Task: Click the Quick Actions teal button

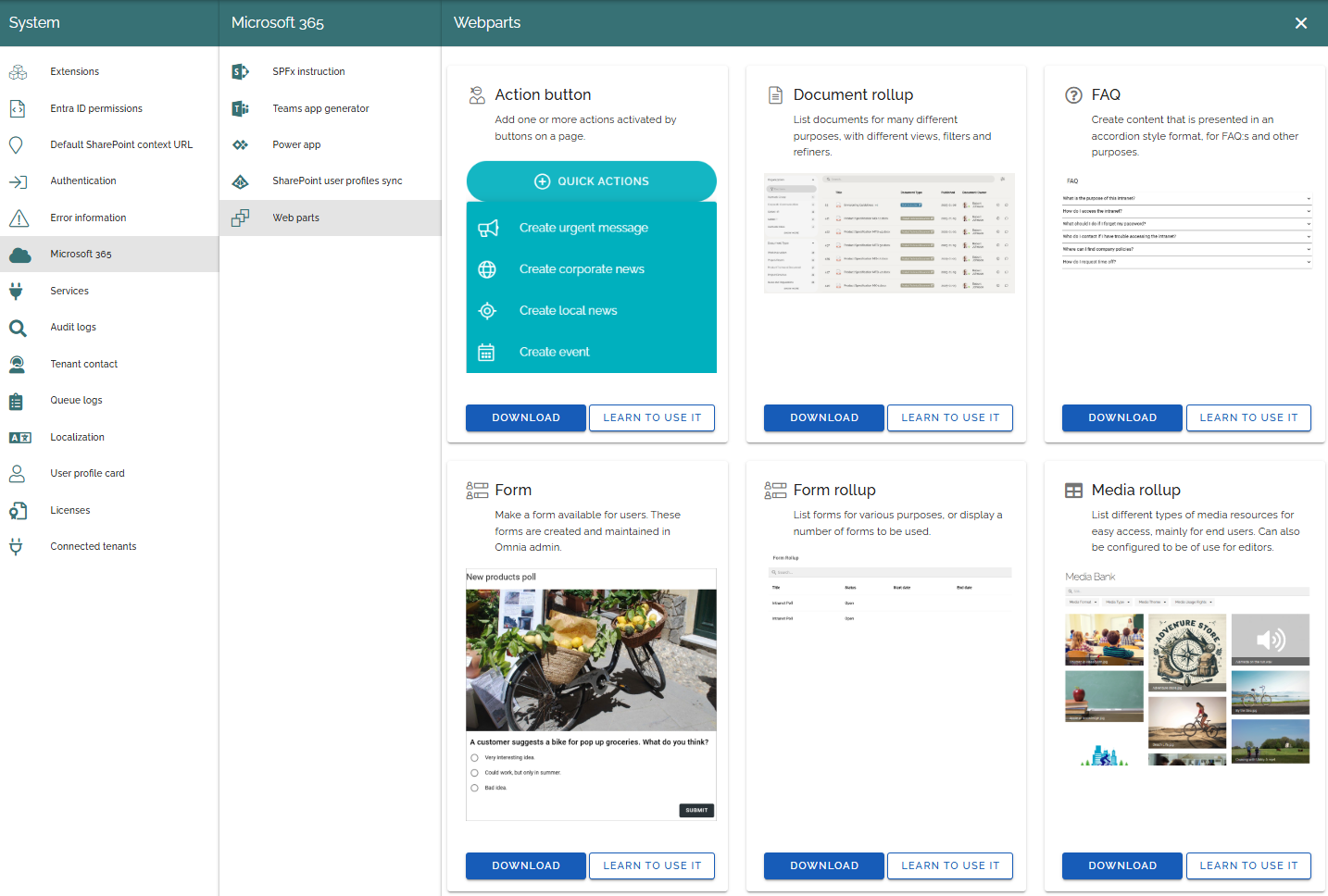Action: [591, 181]
